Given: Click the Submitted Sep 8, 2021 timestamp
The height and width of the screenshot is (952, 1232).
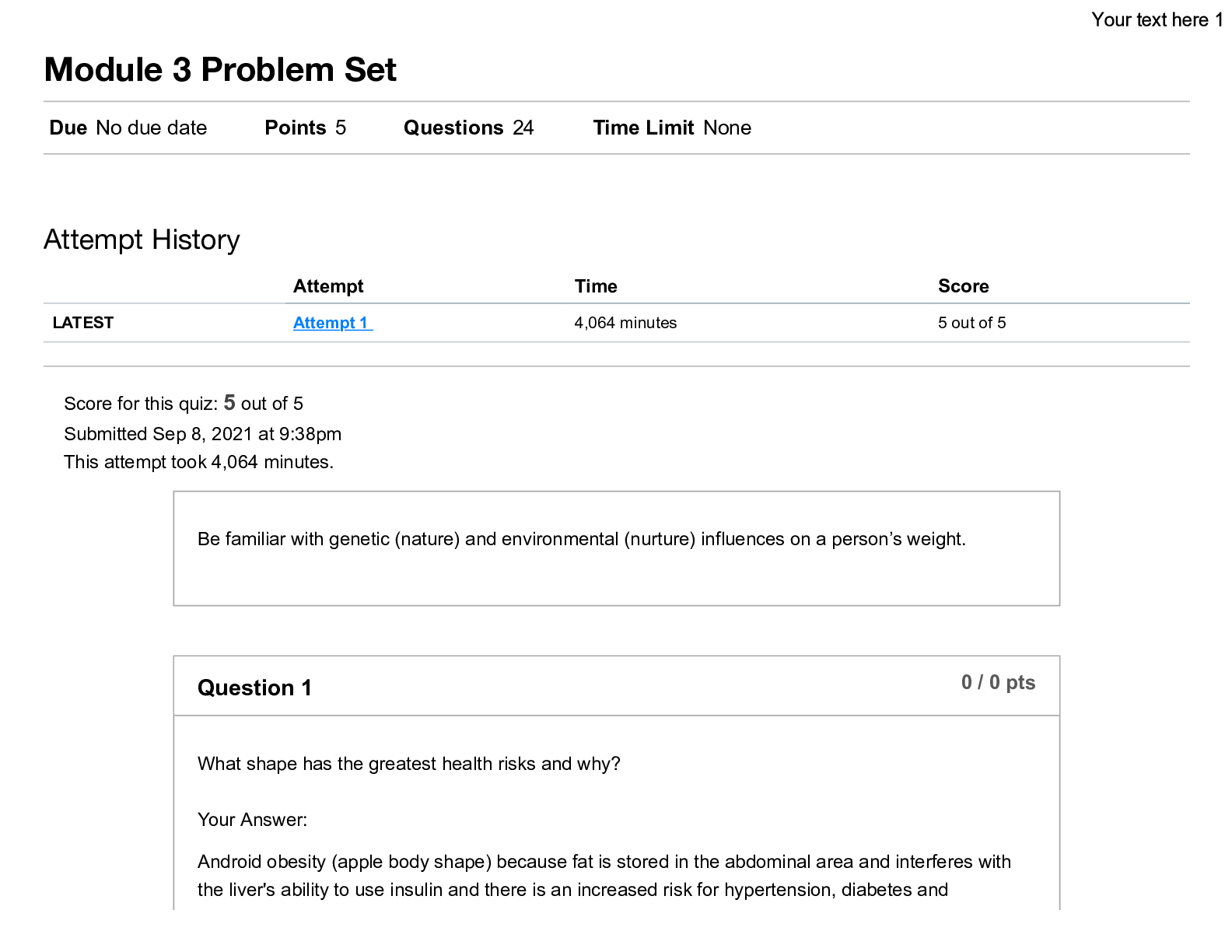Looking at the screenshot, I should pyautogui.click(x=202, y=434).
